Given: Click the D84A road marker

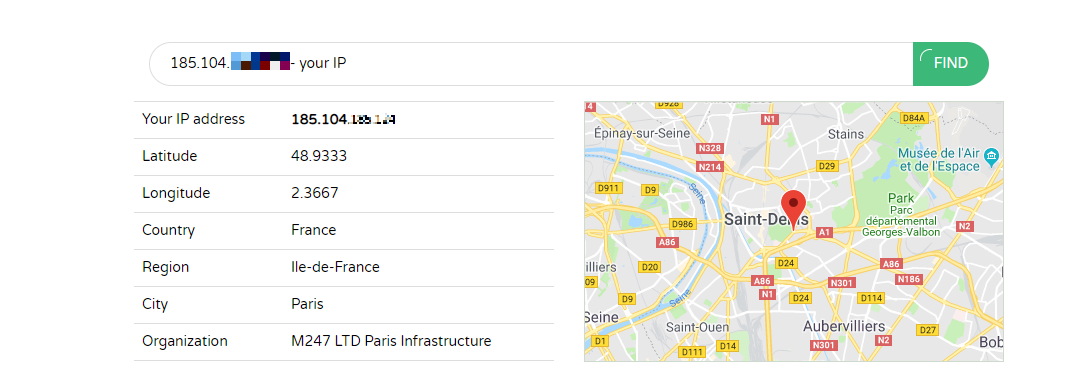Looking at the screenshot, I should 914,118.
